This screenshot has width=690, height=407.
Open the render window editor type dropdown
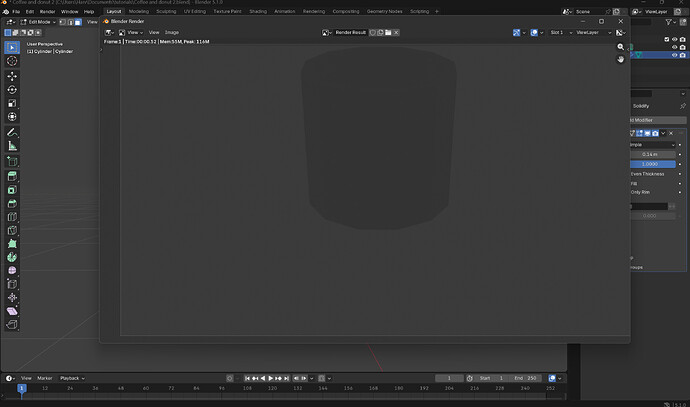(x=109, y=33)
